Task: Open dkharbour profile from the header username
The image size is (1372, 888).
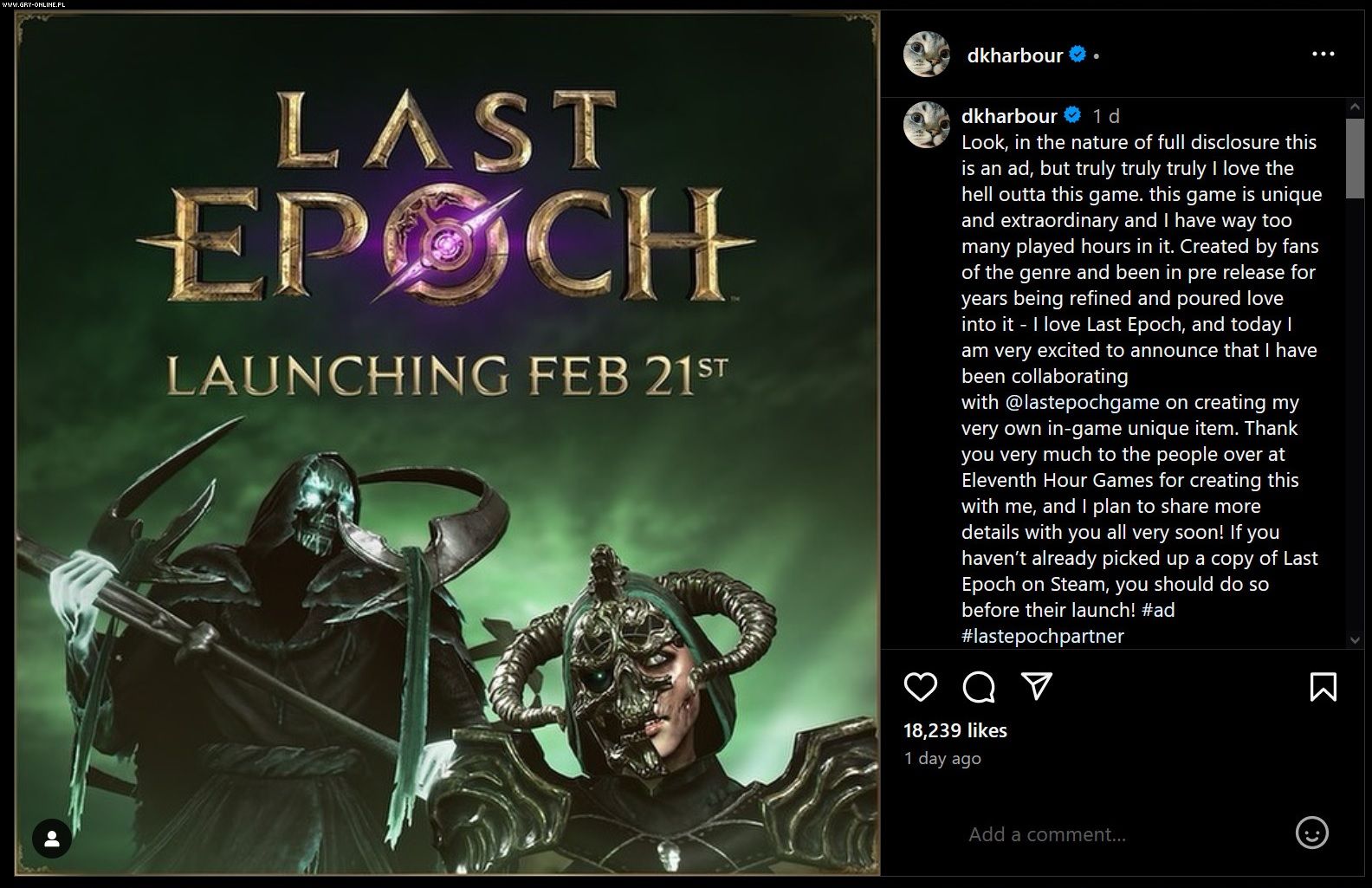Action: 1014,55
